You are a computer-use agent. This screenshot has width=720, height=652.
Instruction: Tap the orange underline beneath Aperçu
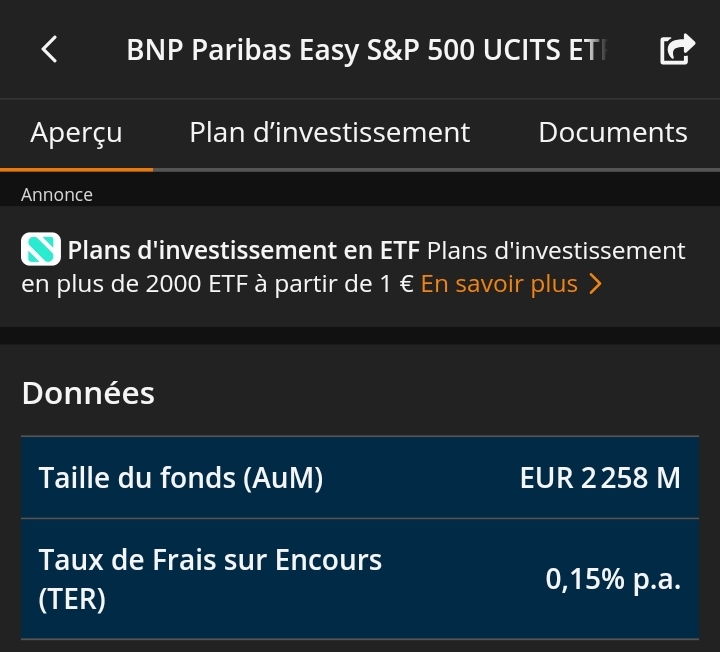pyautogui.click(x=76, y=170)
